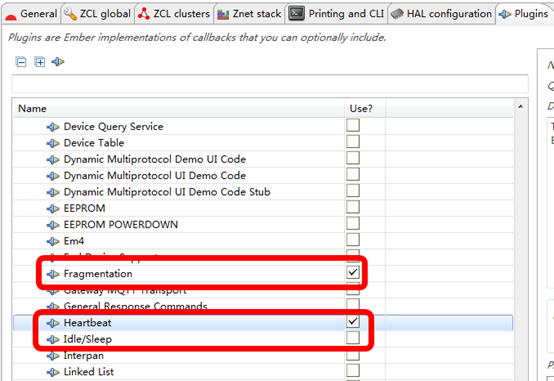Viewport: 554px width, 381px height.
Task: Click the Linked List plugin icon
Action: (53, 372)
